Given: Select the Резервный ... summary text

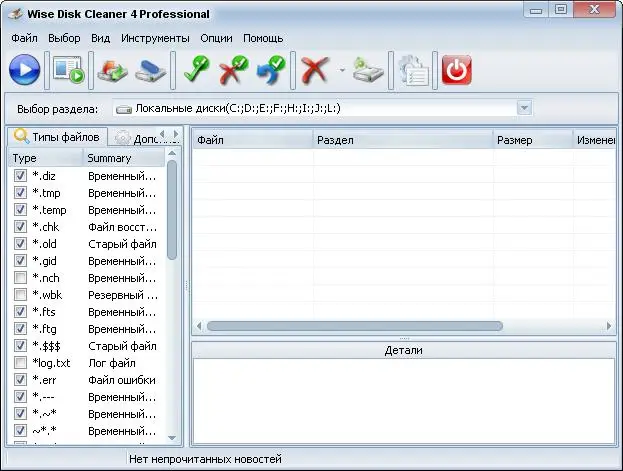Looking at the screenshot, I should point(123,295).
